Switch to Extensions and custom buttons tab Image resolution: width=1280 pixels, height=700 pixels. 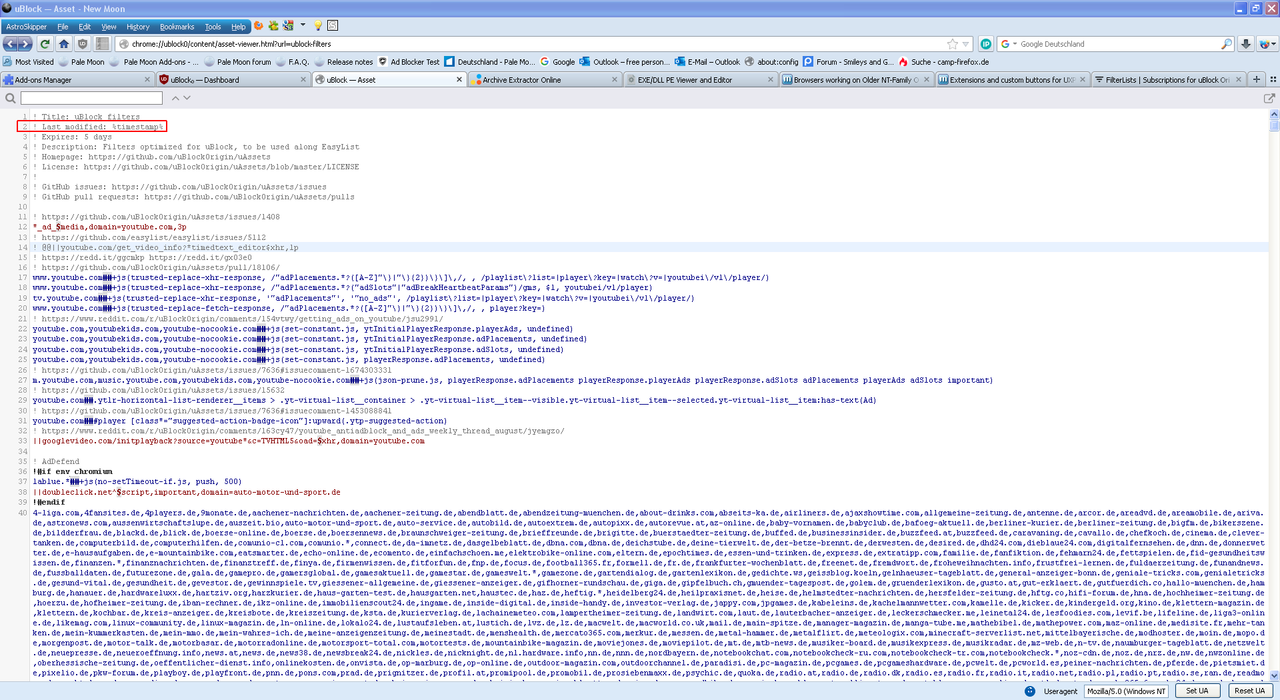point(1013,80)
